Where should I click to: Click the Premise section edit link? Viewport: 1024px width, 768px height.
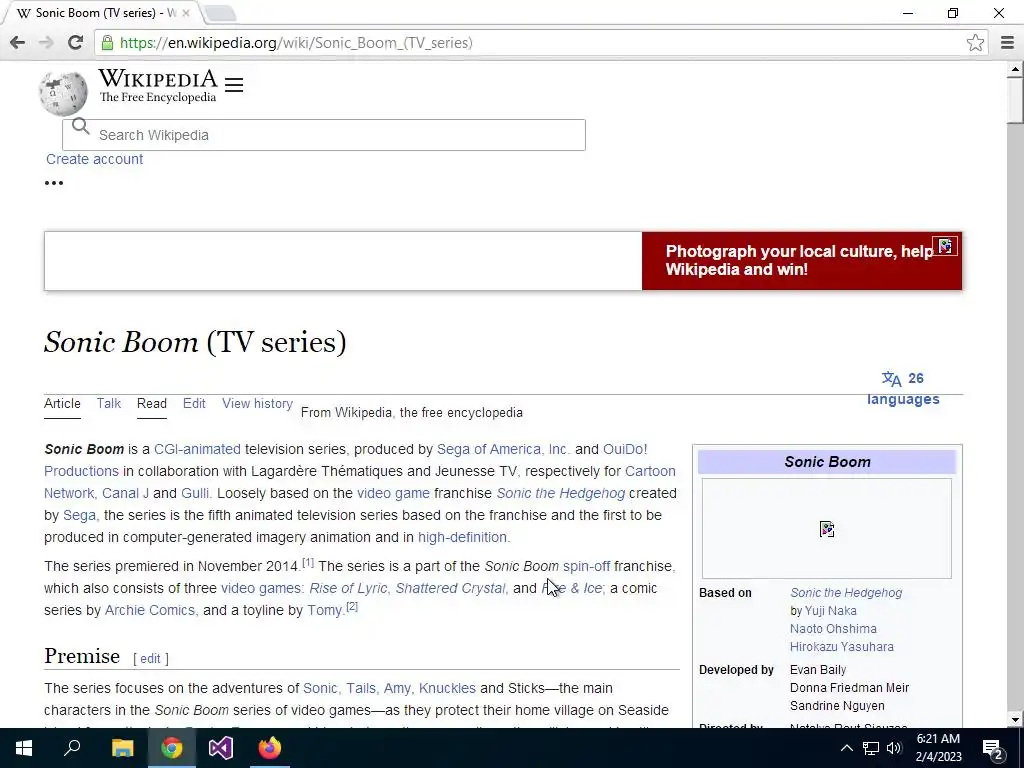pyautogui.click(x=150, y=659)
